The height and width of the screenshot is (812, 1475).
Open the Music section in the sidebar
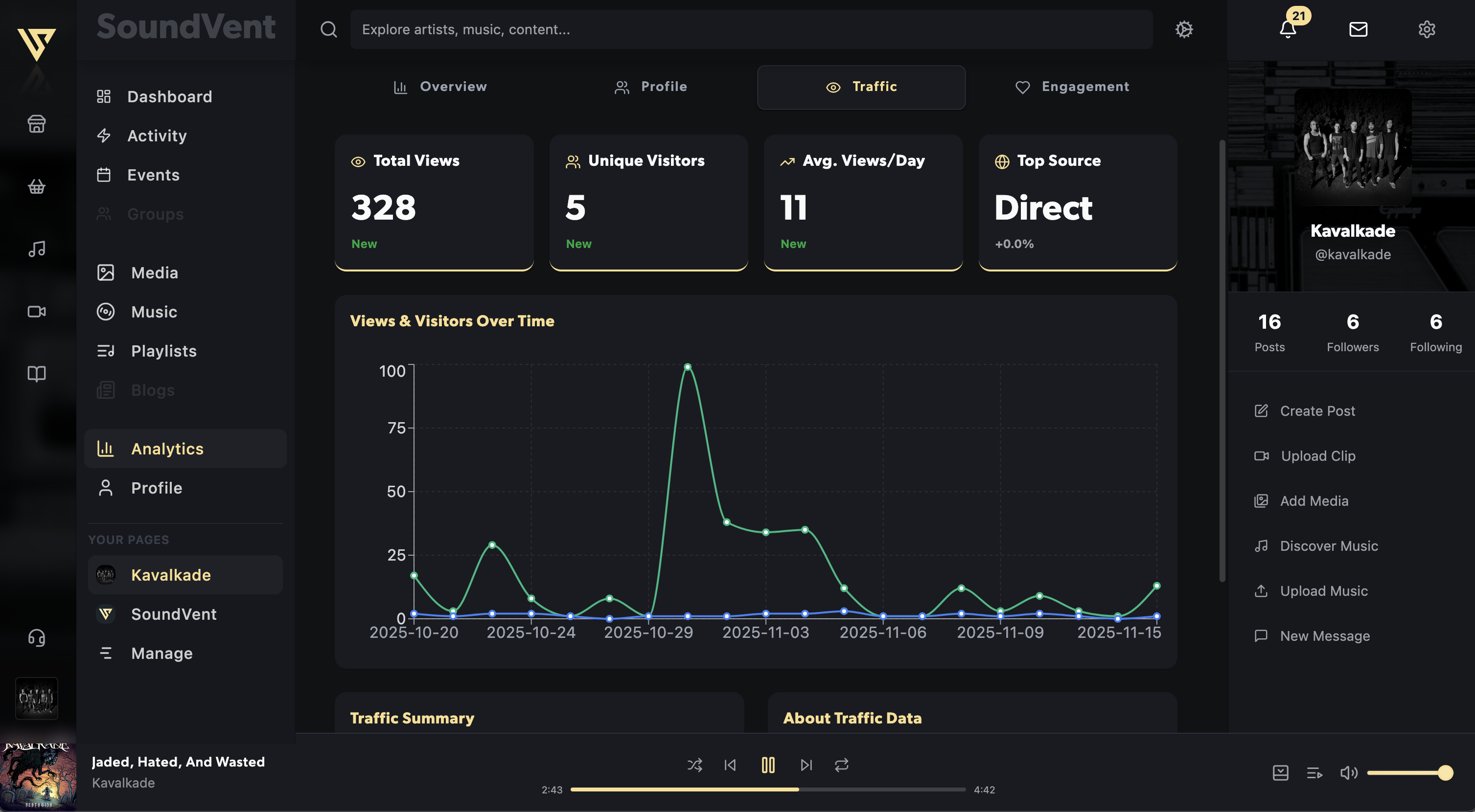154,312
